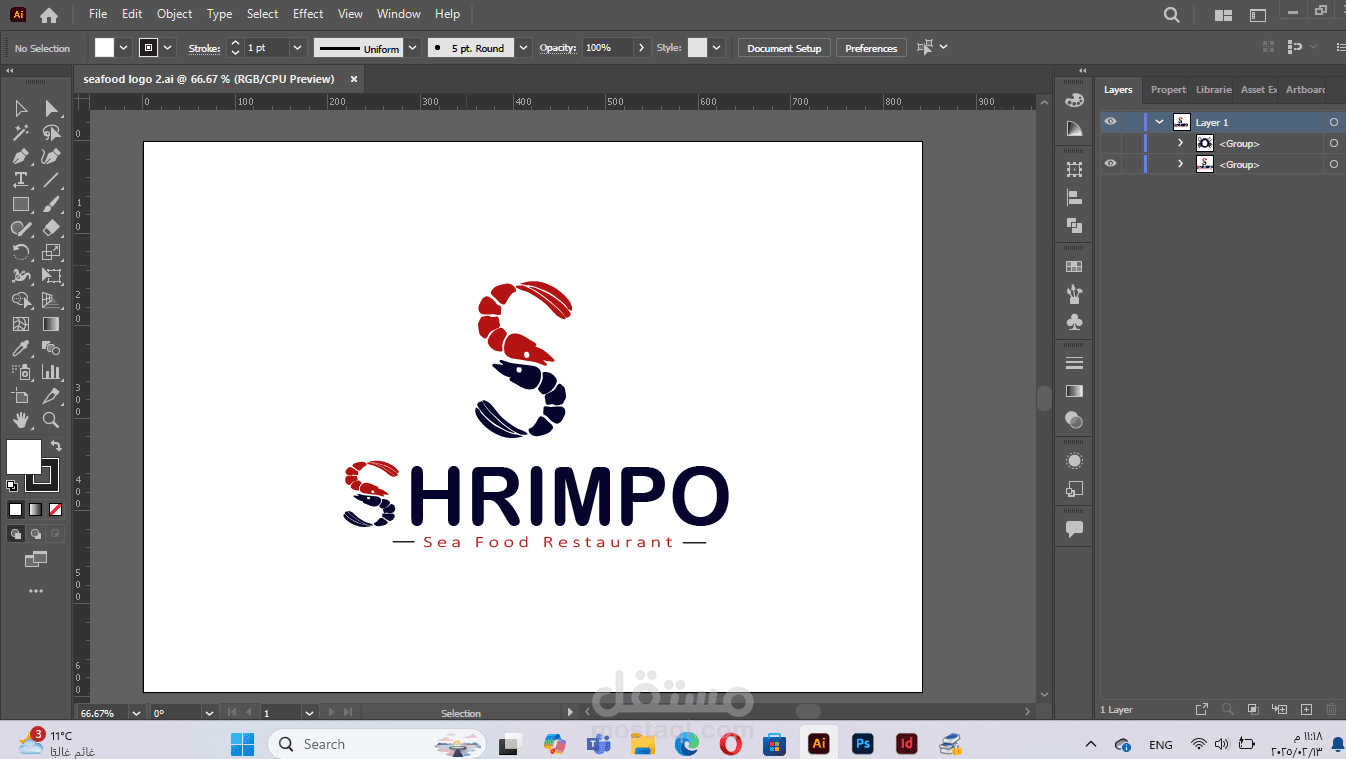
Task: Pick the Eyedropper tool
Action: [21, 348]
